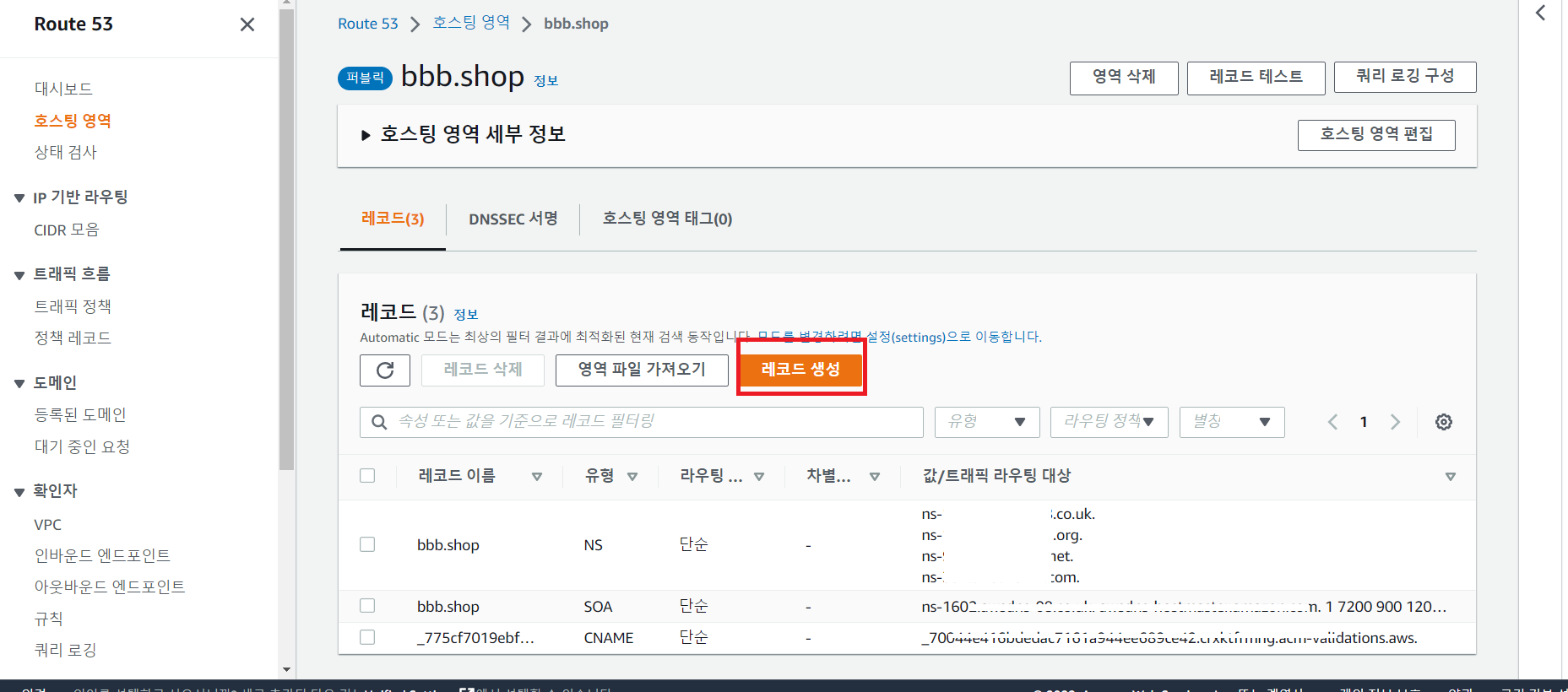Image resolution: width=1568 pixels, height=692 pixels.
Task: Select the _775cf7019ebf CNAME record checkbox
Action: pos(367,636)
